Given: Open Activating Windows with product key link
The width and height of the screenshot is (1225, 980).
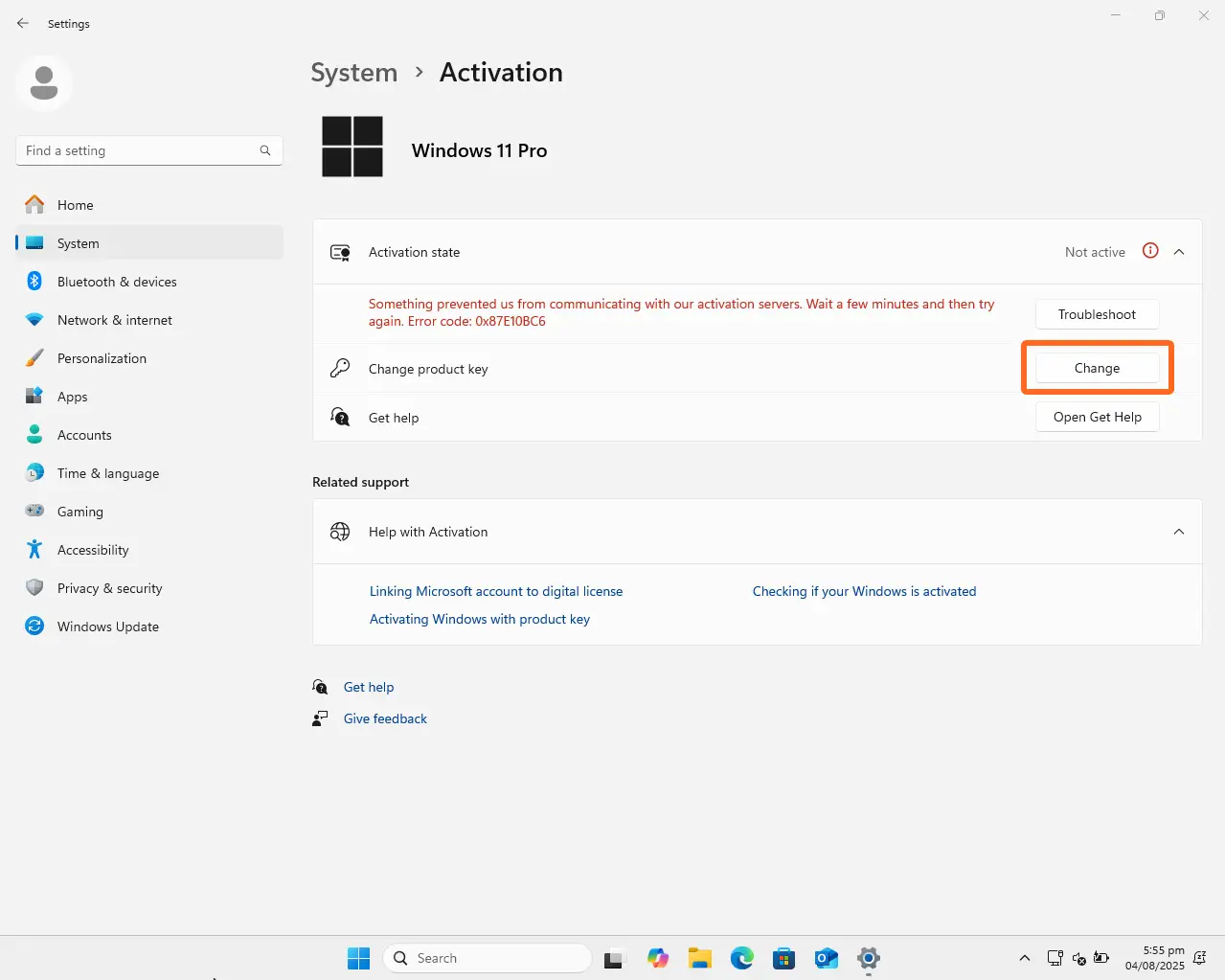Looking at the screenshot, I should tap(480, 619).
